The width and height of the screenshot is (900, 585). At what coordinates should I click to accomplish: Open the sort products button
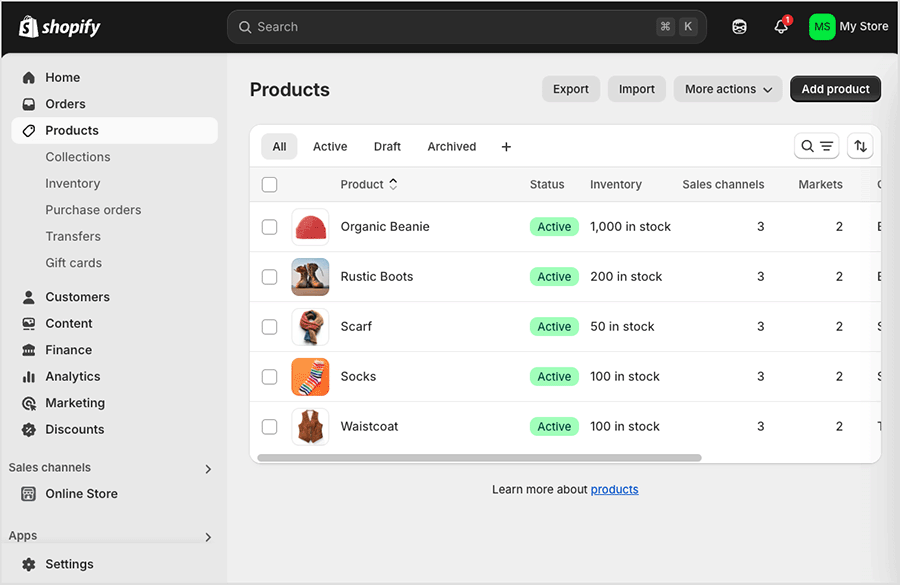click(x=860, y=146)
